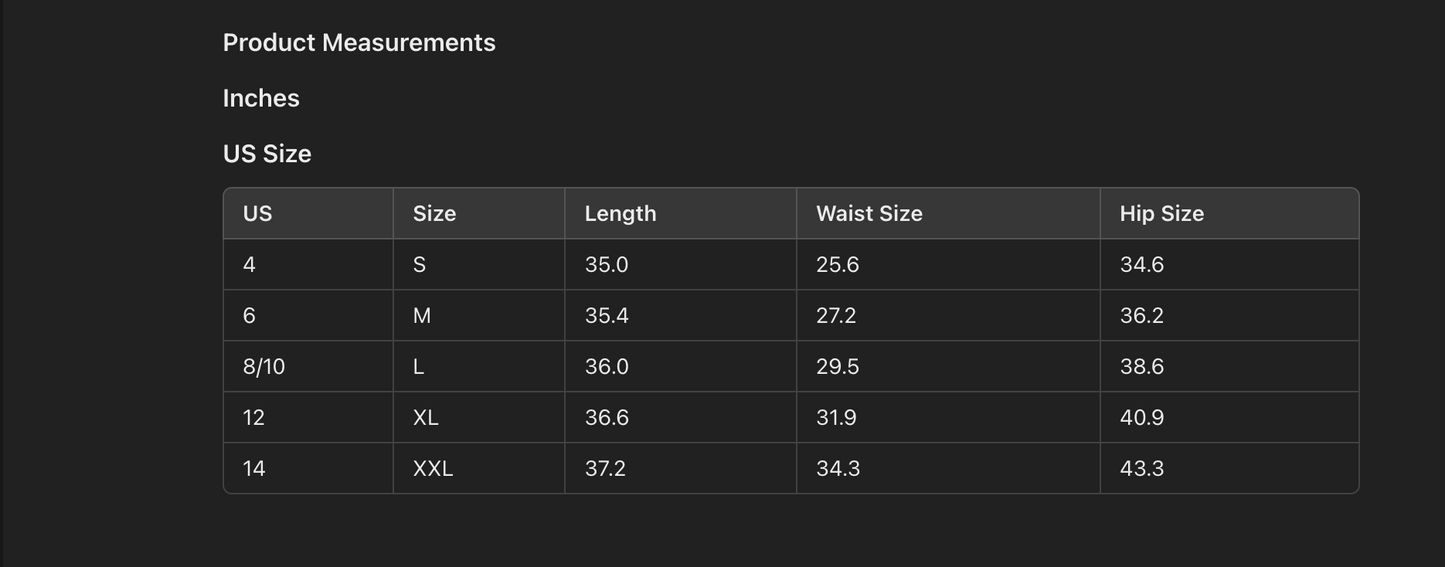Select the 37.2 length value
Screen dimensions: 1445x567
(x=605, y=469)
